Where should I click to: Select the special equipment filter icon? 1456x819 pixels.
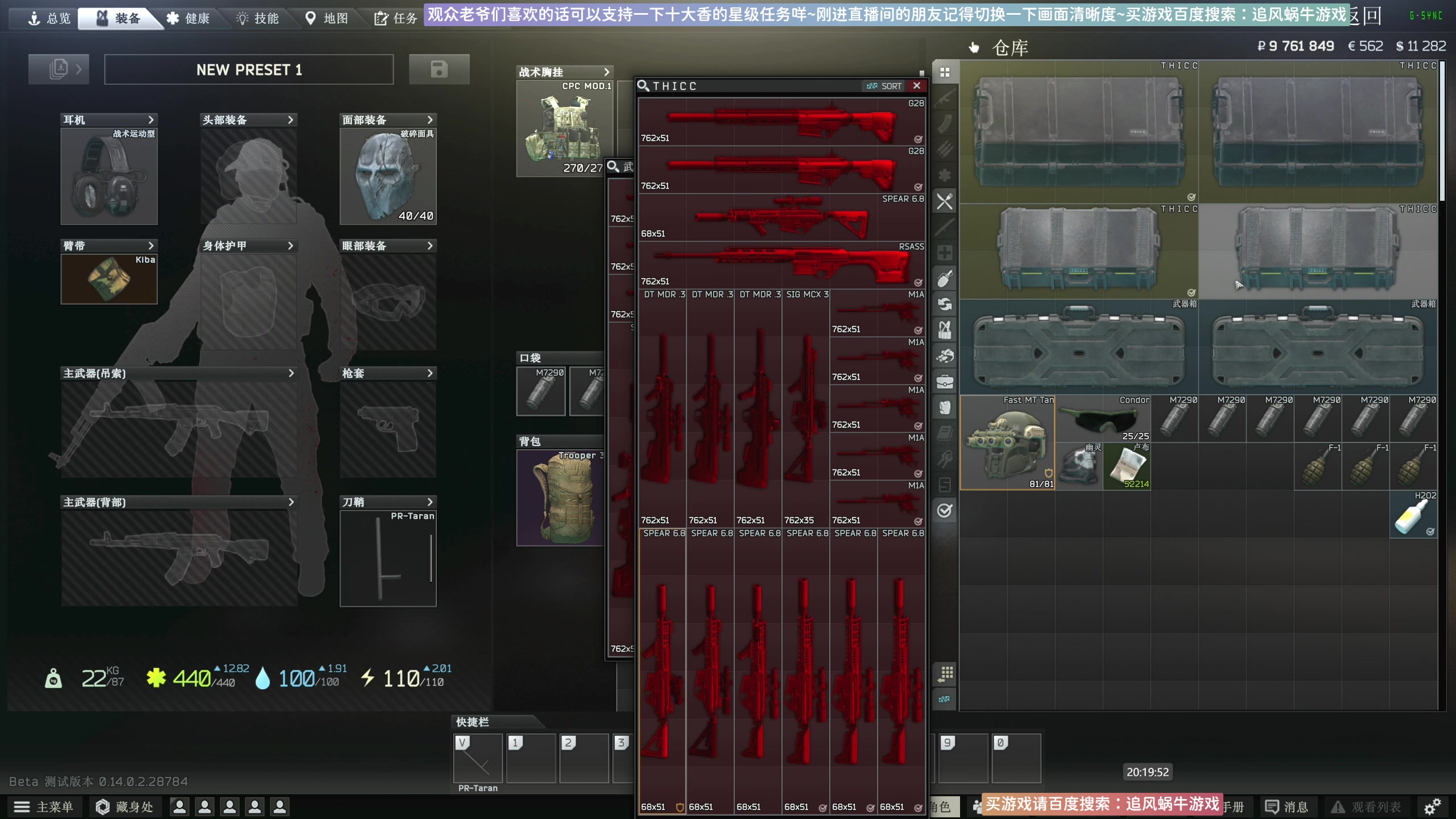(x=945, y=485)
